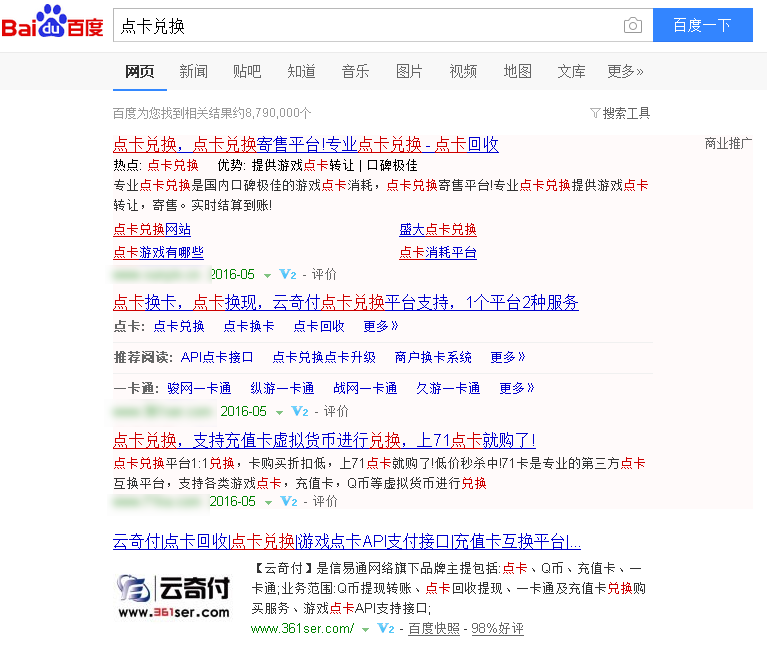The image size is (767, 652).
Task: Open the 纵游一卡通 link
Action: click(282, 388)
